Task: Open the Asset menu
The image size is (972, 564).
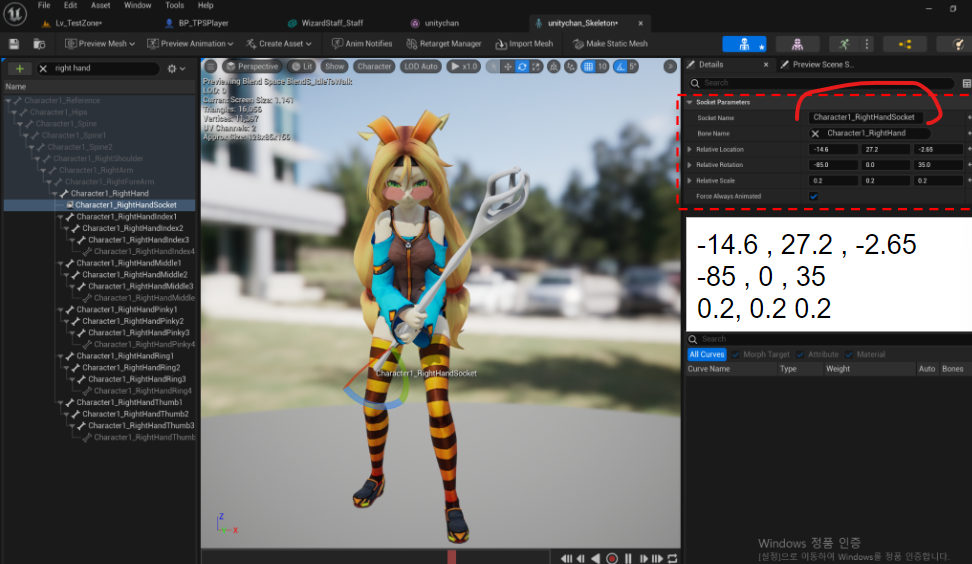Action: tap(100, 5)
